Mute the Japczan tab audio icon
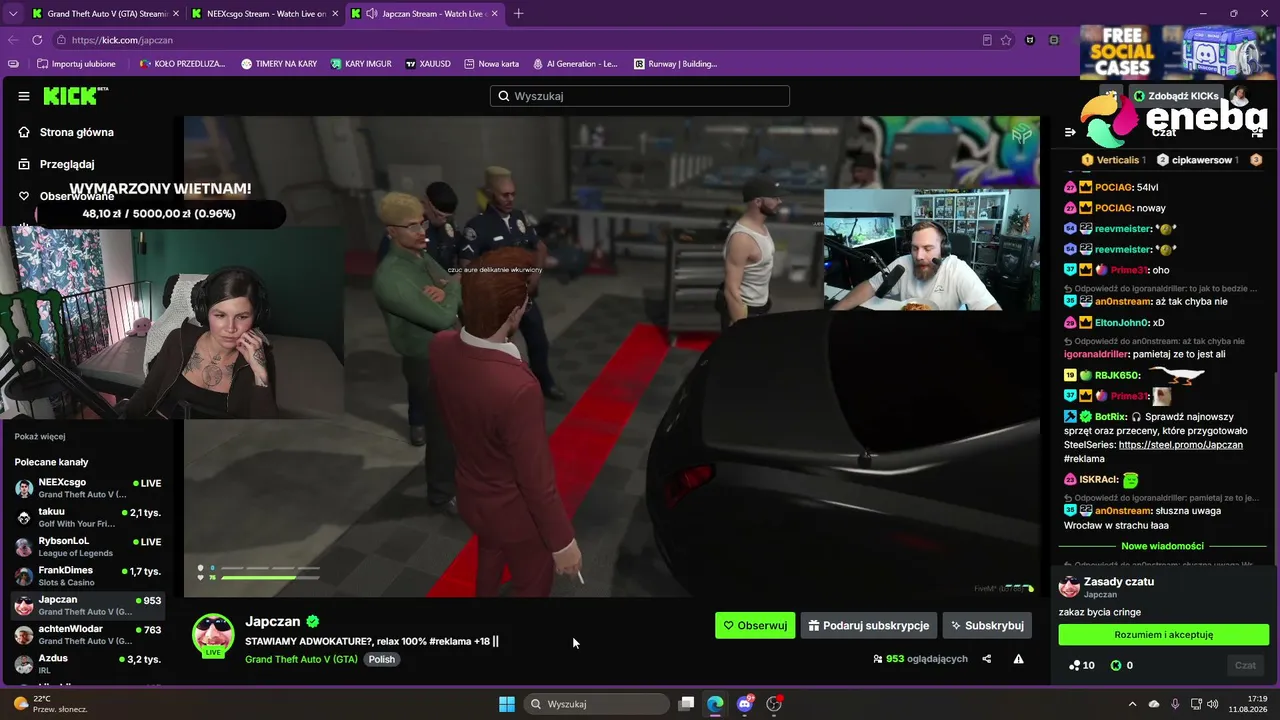The image size is (1280, 720). click(372, 14)
